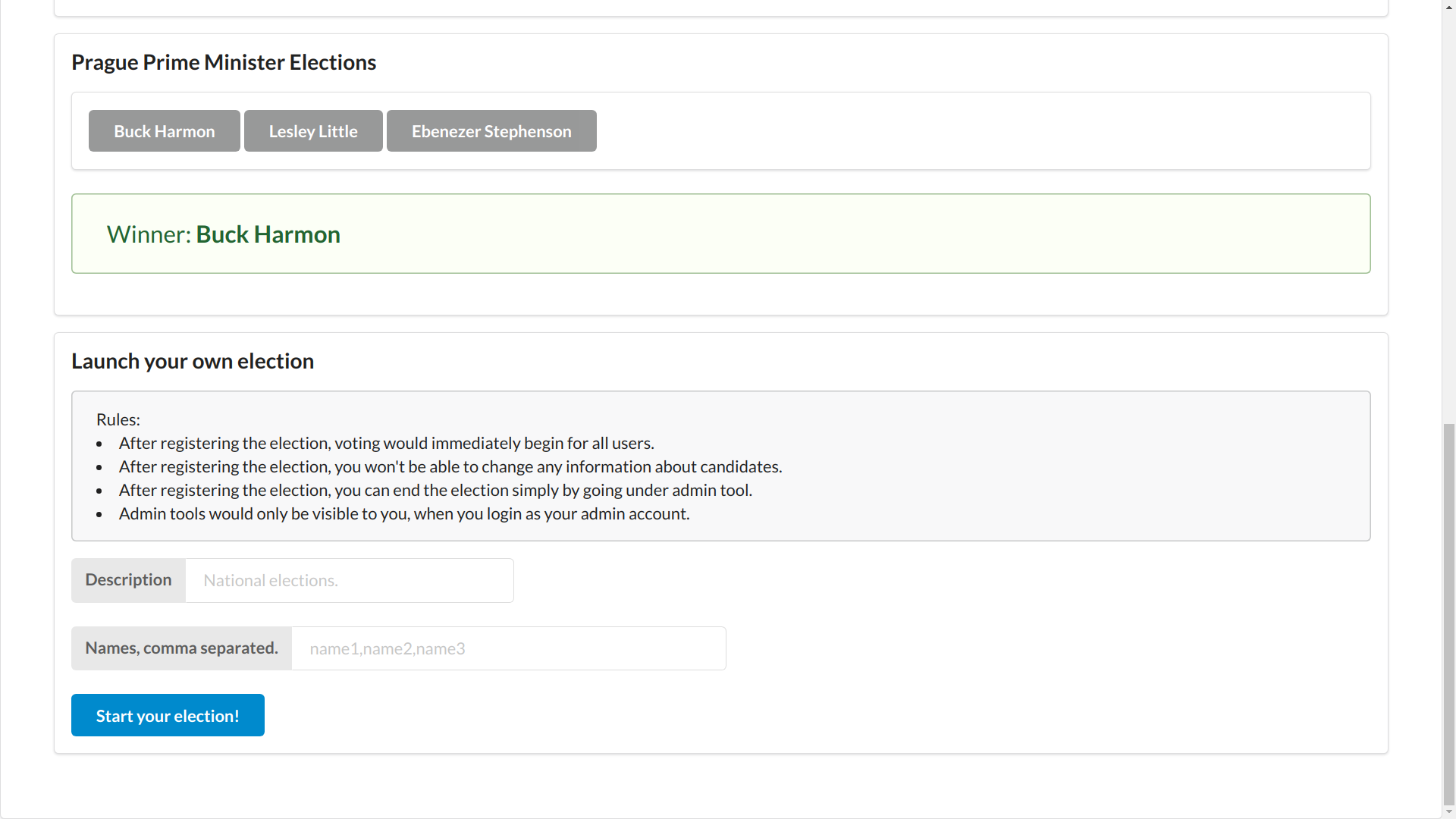Click the 'Names, comma separated.' label
This screenshot has height=819, width=1456.
pyautogui.click(x=181, y=648)
